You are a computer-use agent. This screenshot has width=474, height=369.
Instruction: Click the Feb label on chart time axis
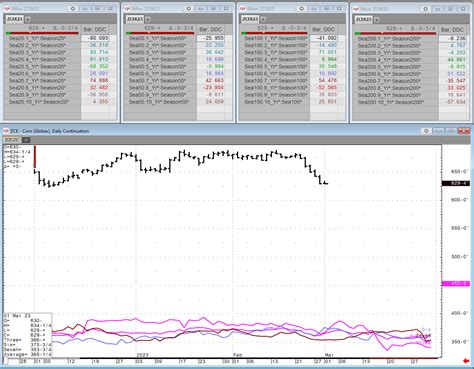coord(237,355)
